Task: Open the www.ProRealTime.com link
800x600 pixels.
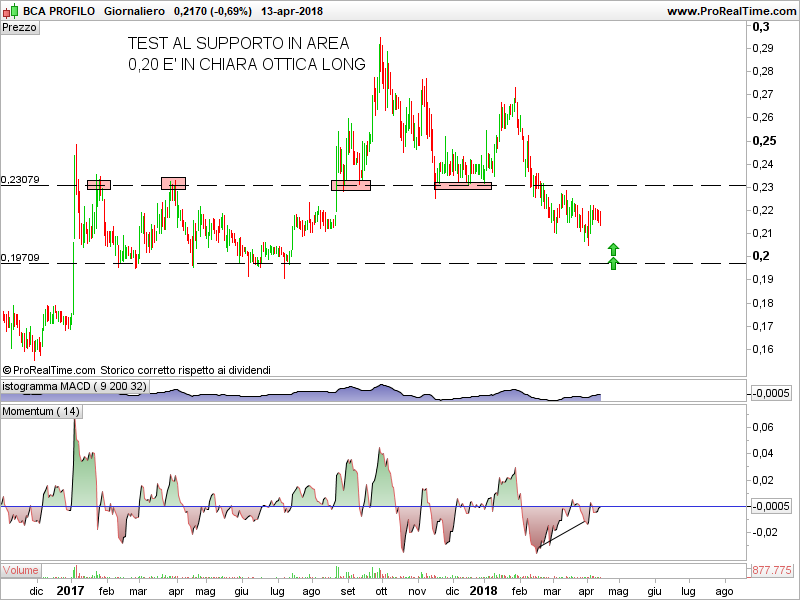Action: point(730,11)
